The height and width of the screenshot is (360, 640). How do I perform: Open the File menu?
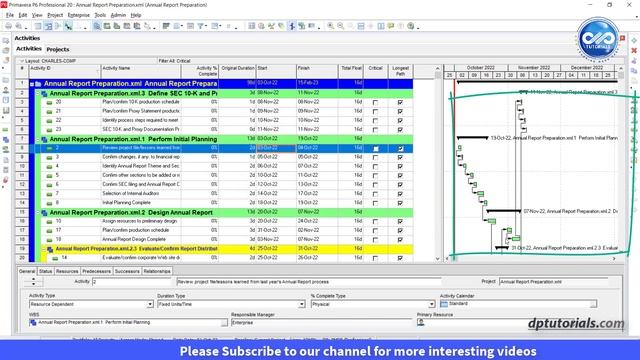10,15
